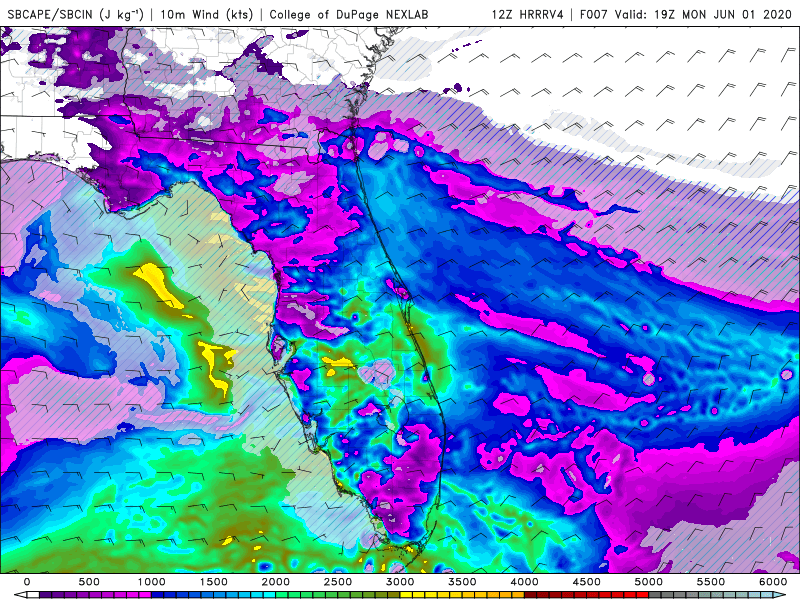Click the 0 value on the color scale
Viewport: 800px width, 600px height.
(27, 582)
